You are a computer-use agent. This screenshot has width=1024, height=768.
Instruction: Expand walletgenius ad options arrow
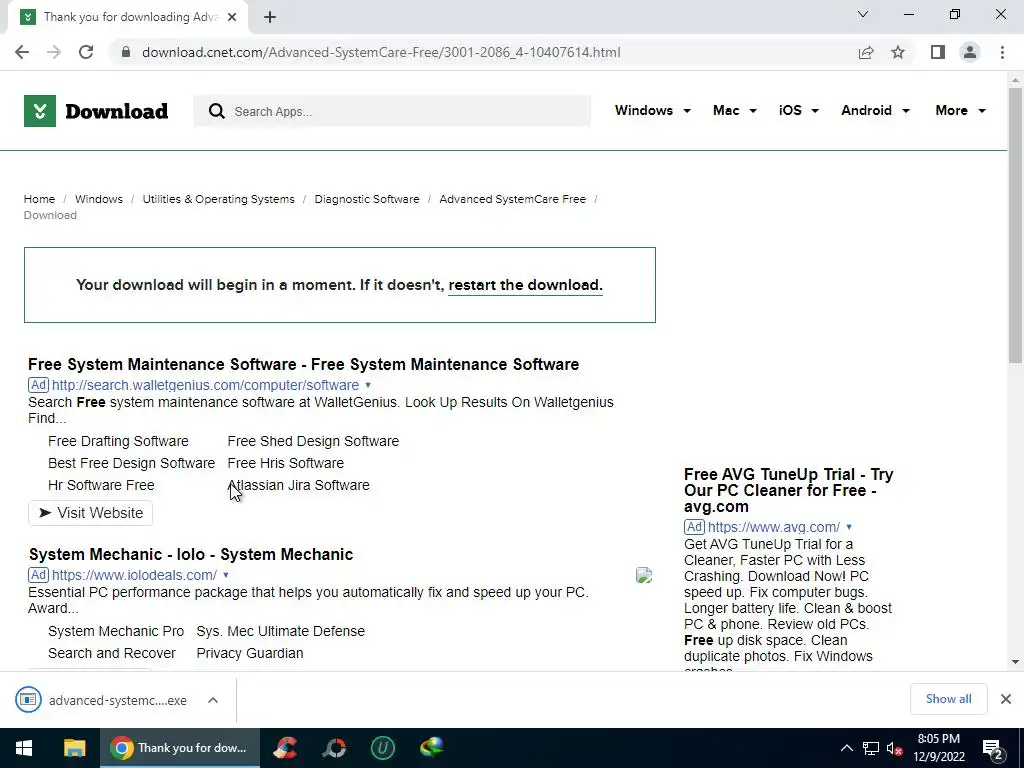pyautogui.click(x=368, y=385)
